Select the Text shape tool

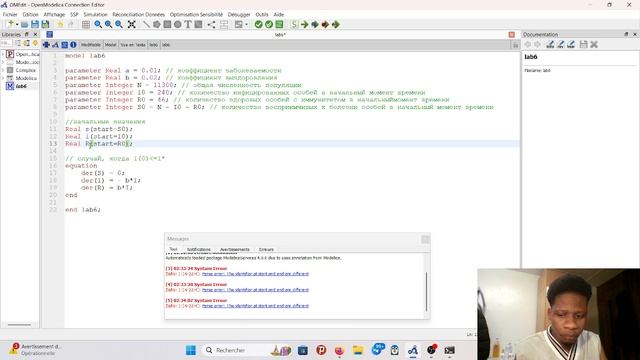tap(188, 24)
